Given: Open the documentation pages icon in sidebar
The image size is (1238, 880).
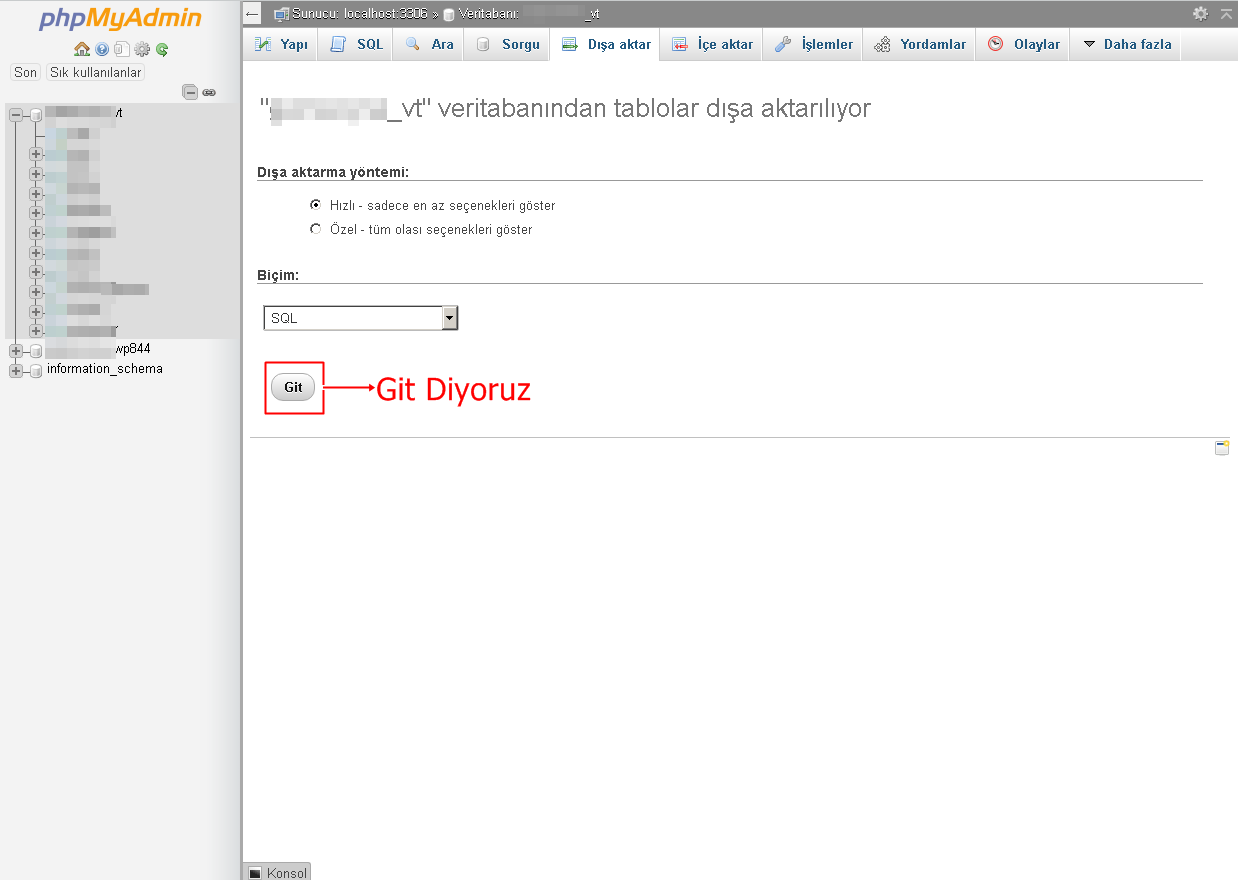Looking at the screenshot, I should point(121,49).
